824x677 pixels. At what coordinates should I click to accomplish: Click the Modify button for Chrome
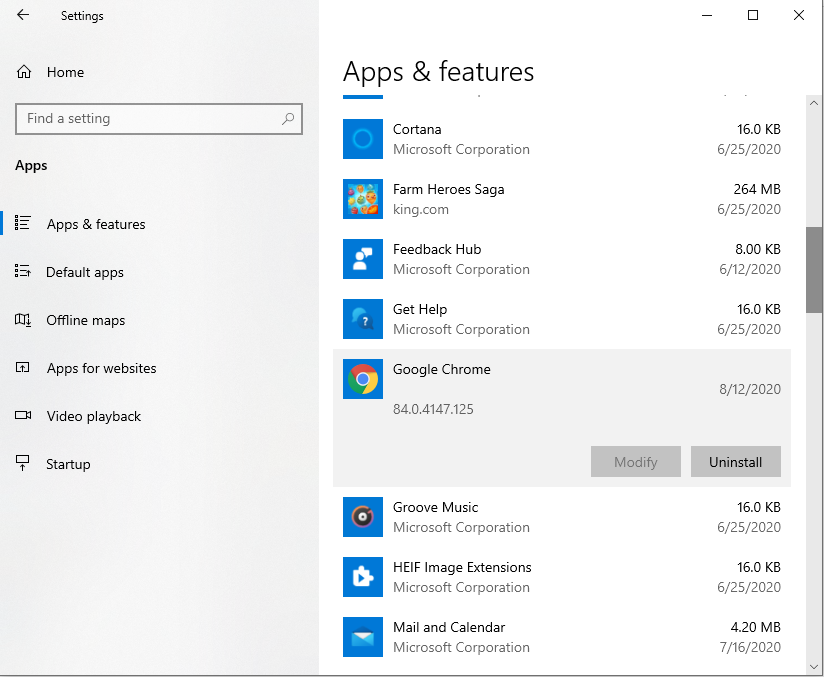(x=636, y=461)
